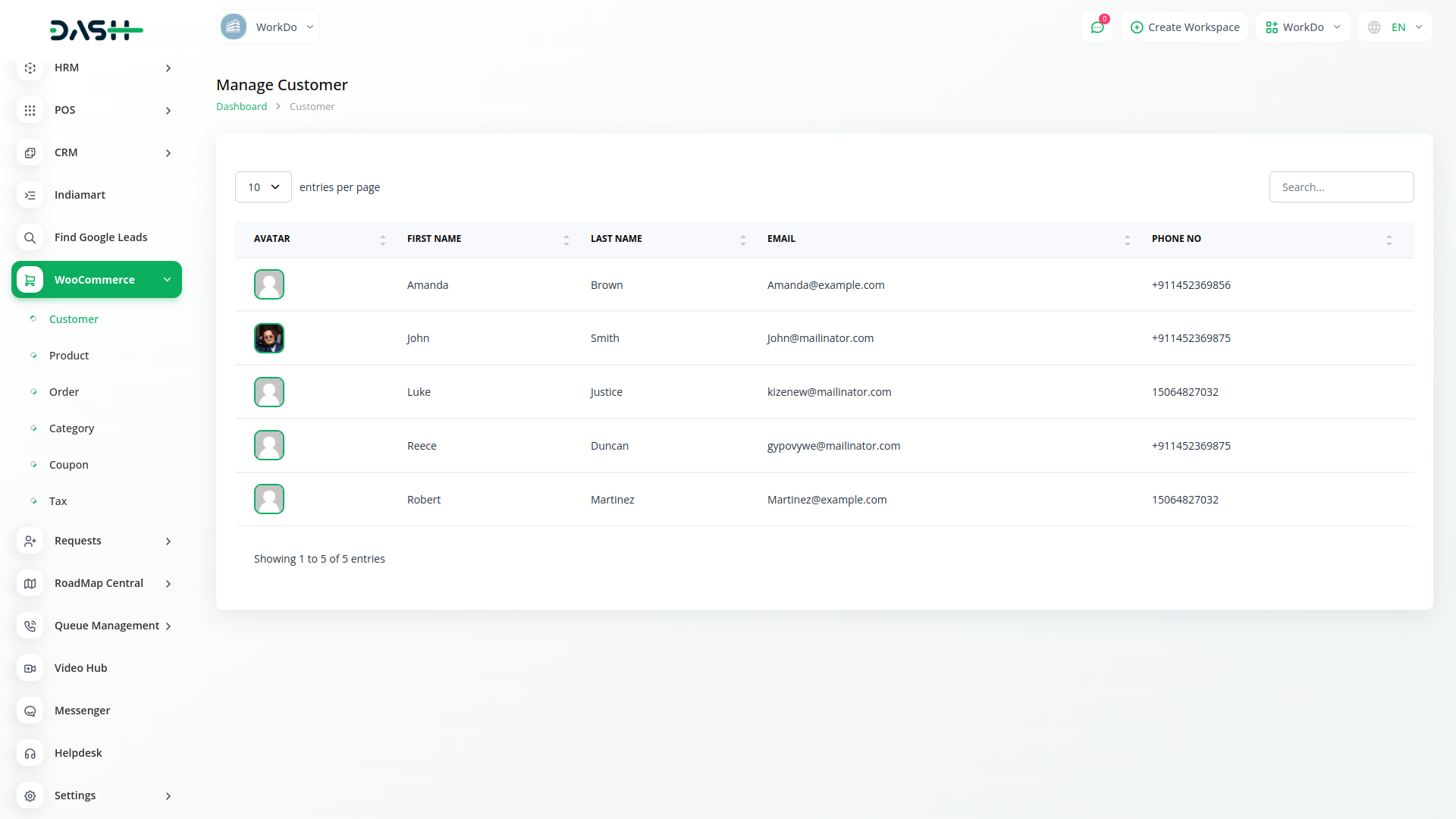Click the POS grid icon in sidebar

click(30, 110)
